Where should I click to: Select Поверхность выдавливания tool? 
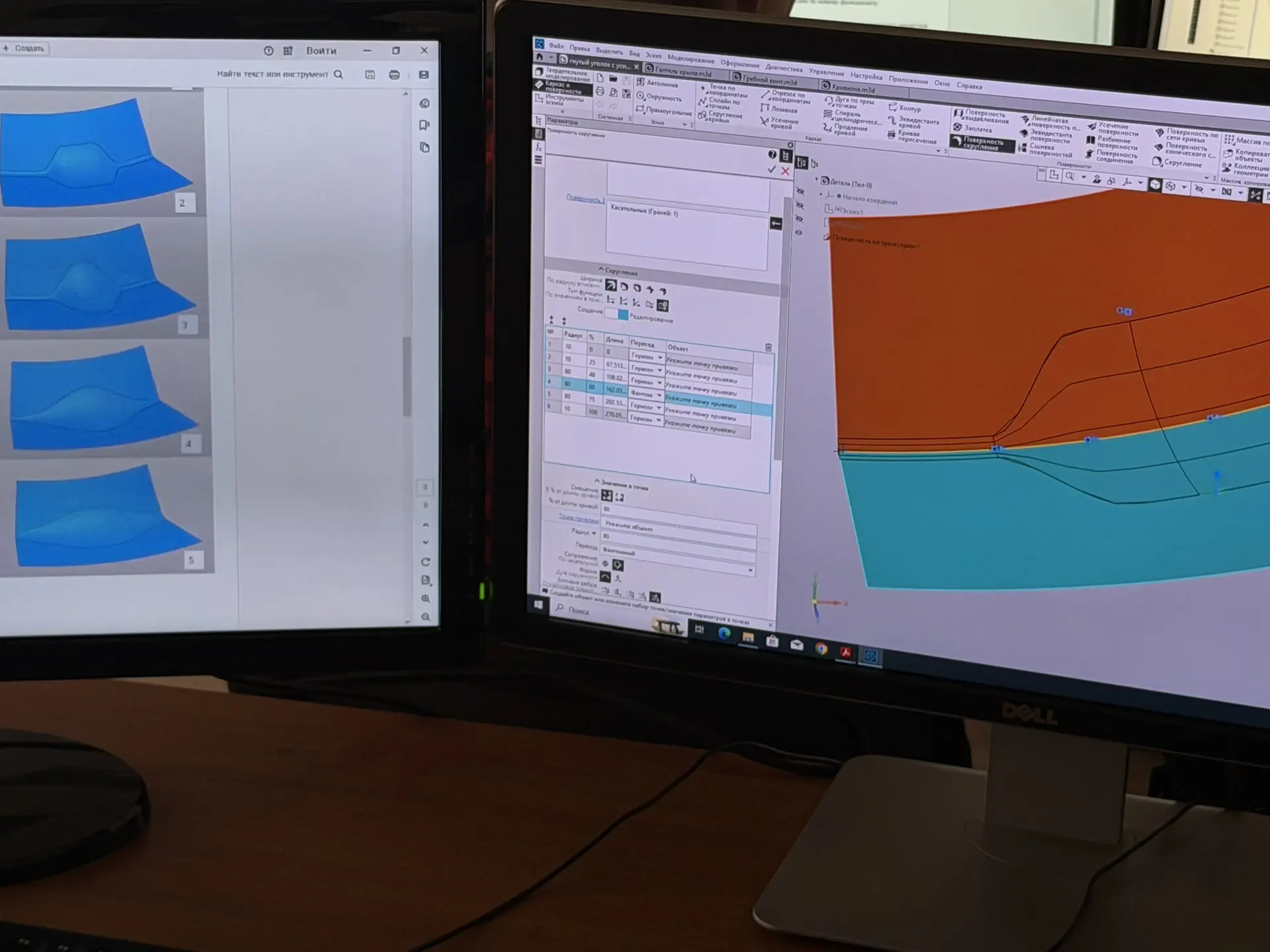tap(982, 116)
